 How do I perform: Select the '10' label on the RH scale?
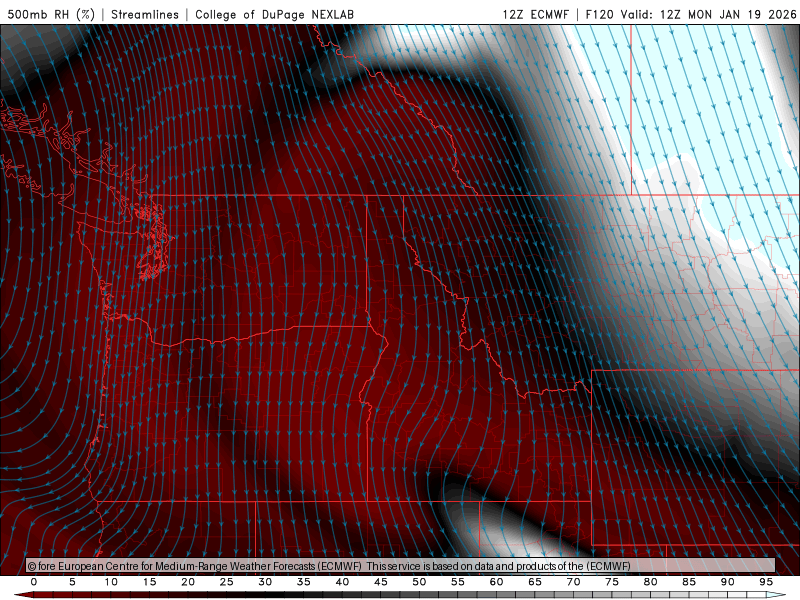(111, 582)
